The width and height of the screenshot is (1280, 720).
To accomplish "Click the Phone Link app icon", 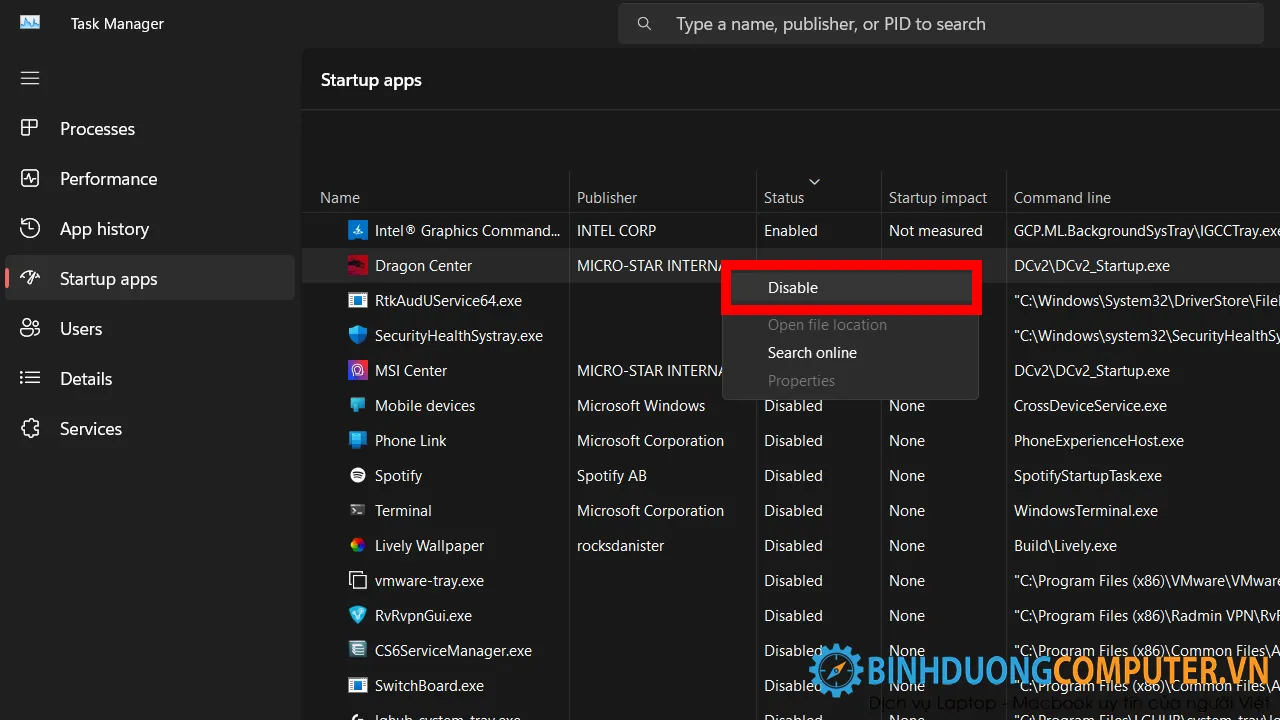I will [358, 440].
